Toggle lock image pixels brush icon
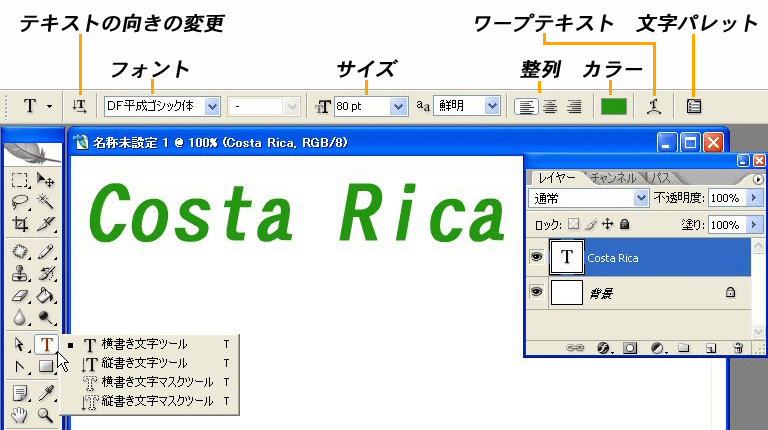Viewport: 768px width, 430px height. (591, 224)
